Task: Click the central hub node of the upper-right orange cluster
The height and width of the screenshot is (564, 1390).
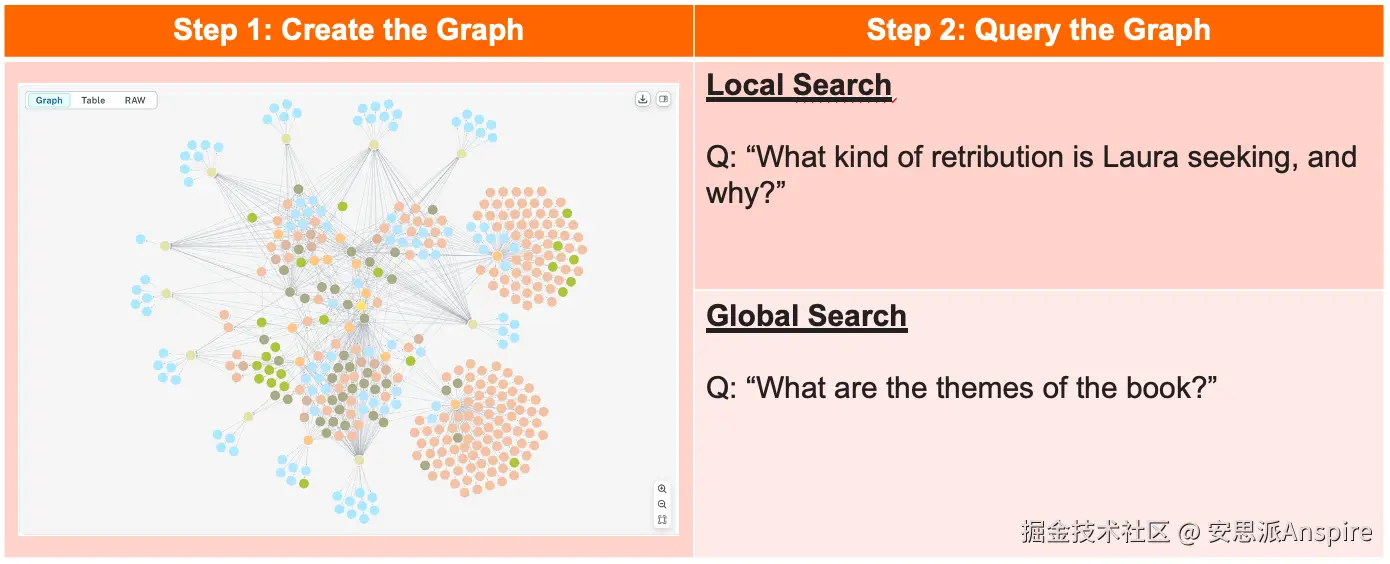Action: pyautogui.click(x=497, y=256)
